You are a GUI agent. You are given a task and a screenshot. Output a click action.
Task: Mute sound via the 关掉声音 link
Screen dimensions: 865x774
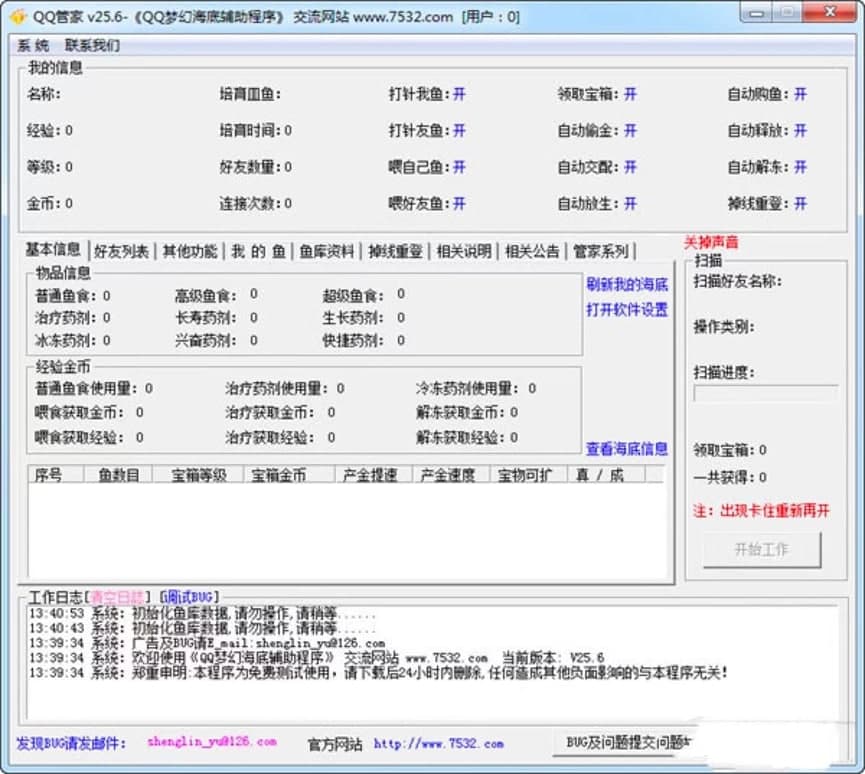click(x=711, y=242)
